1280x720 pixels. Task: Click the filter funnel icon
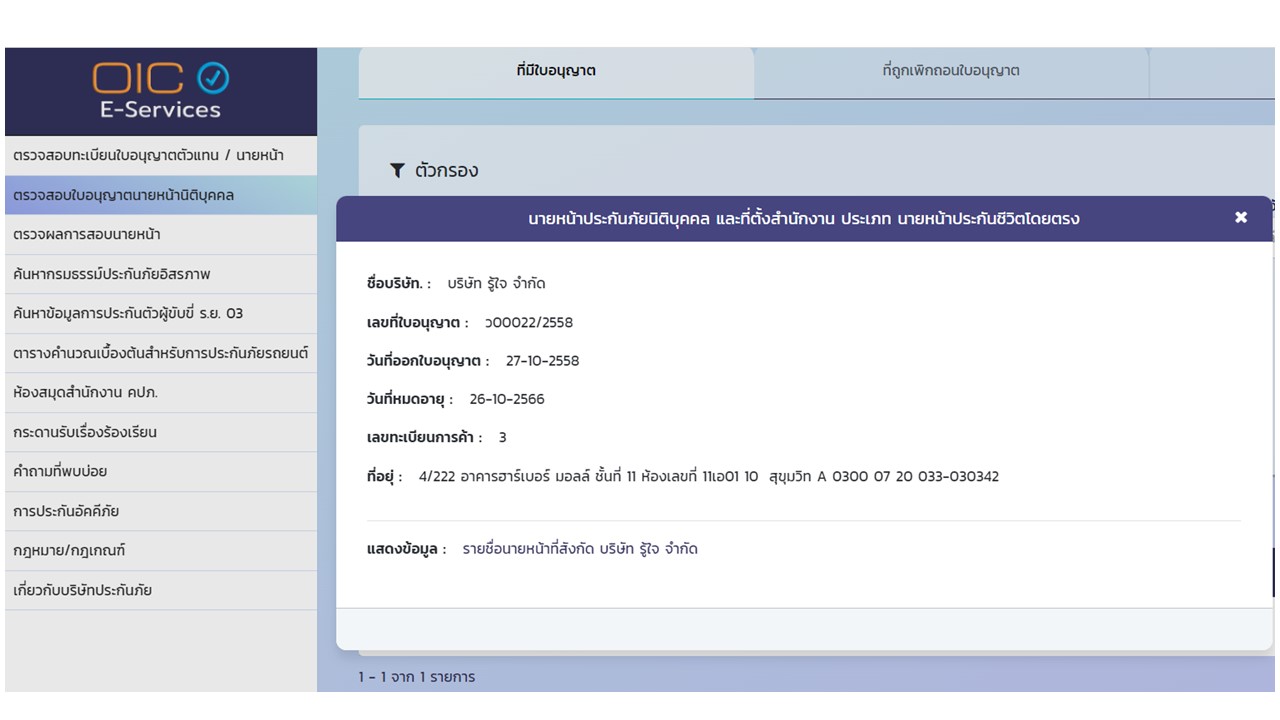click(x=397, y=170)
